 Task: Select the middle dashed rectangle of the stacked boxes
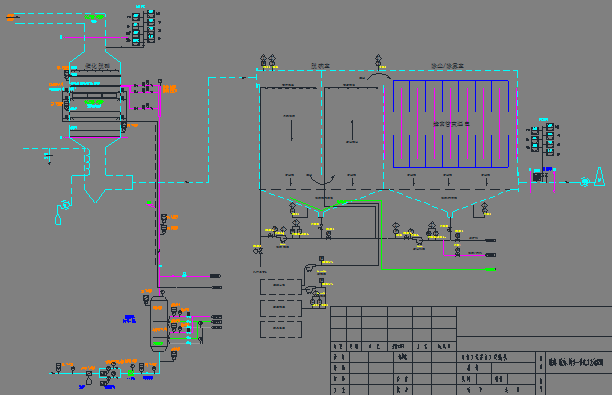coord(281,308)
